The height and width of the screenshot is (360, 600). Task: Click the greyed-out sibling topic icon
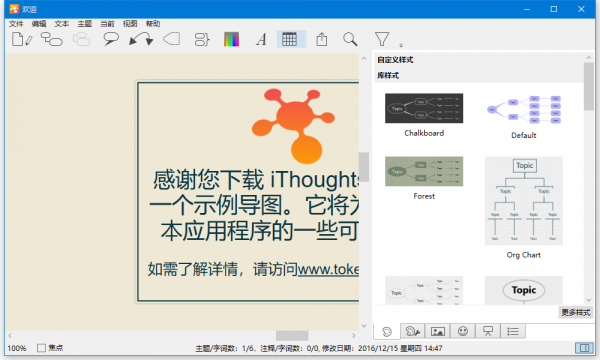[81, 39]
